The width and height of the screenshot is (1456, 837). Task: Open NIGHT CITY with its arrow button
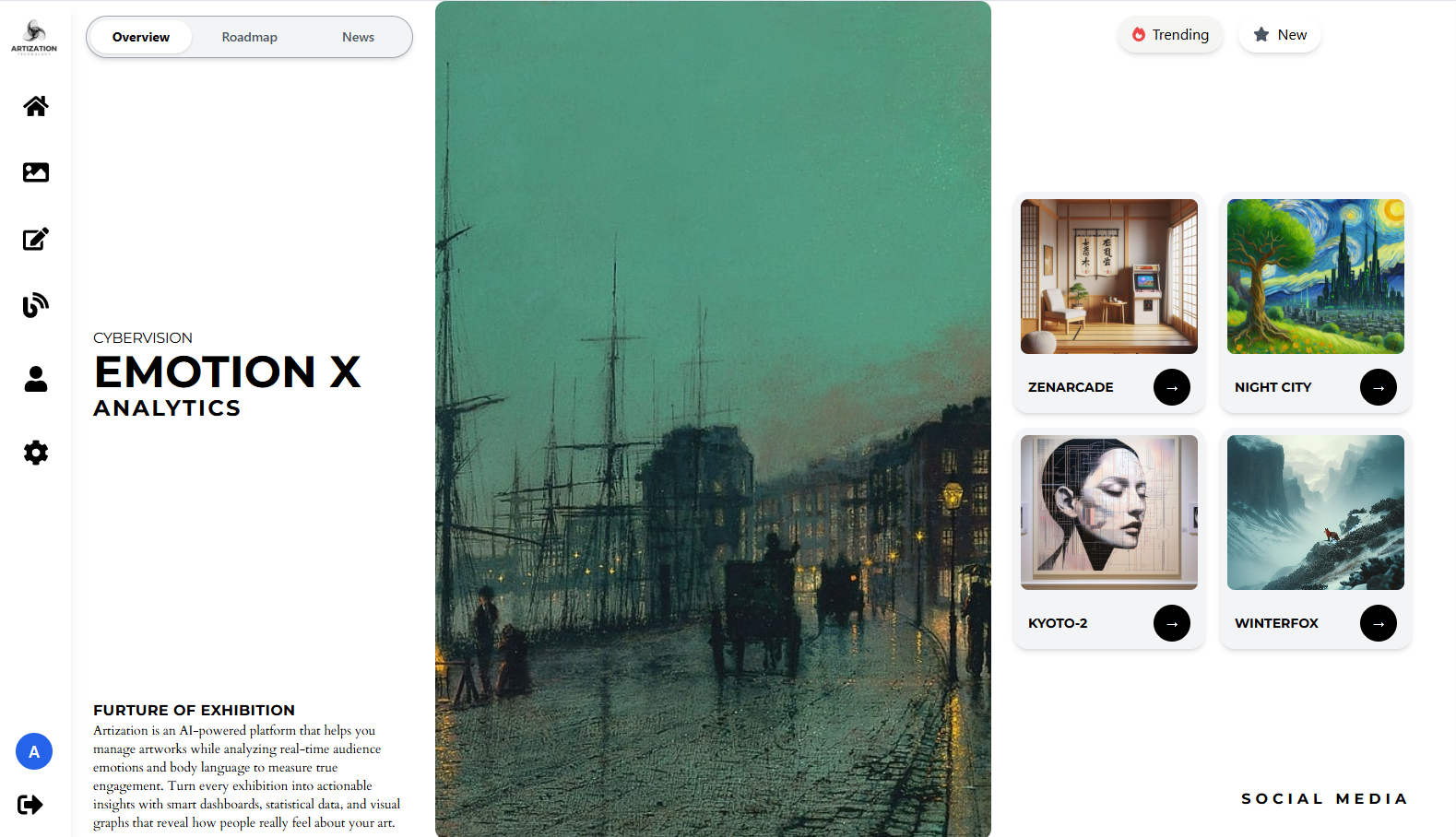[x=1379, y=387]
